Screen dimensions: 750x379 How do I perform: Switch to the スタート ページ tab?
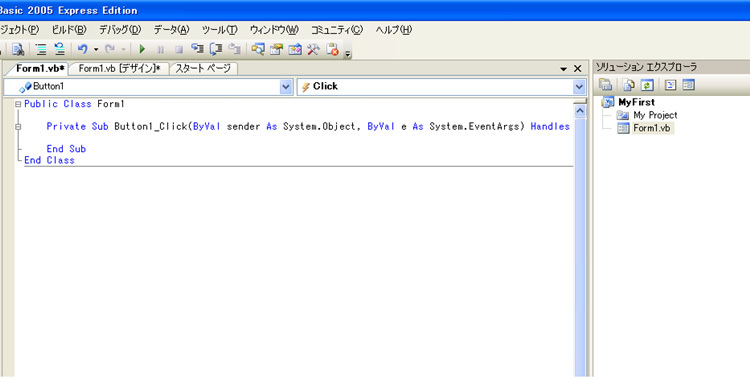pos(203,68)
